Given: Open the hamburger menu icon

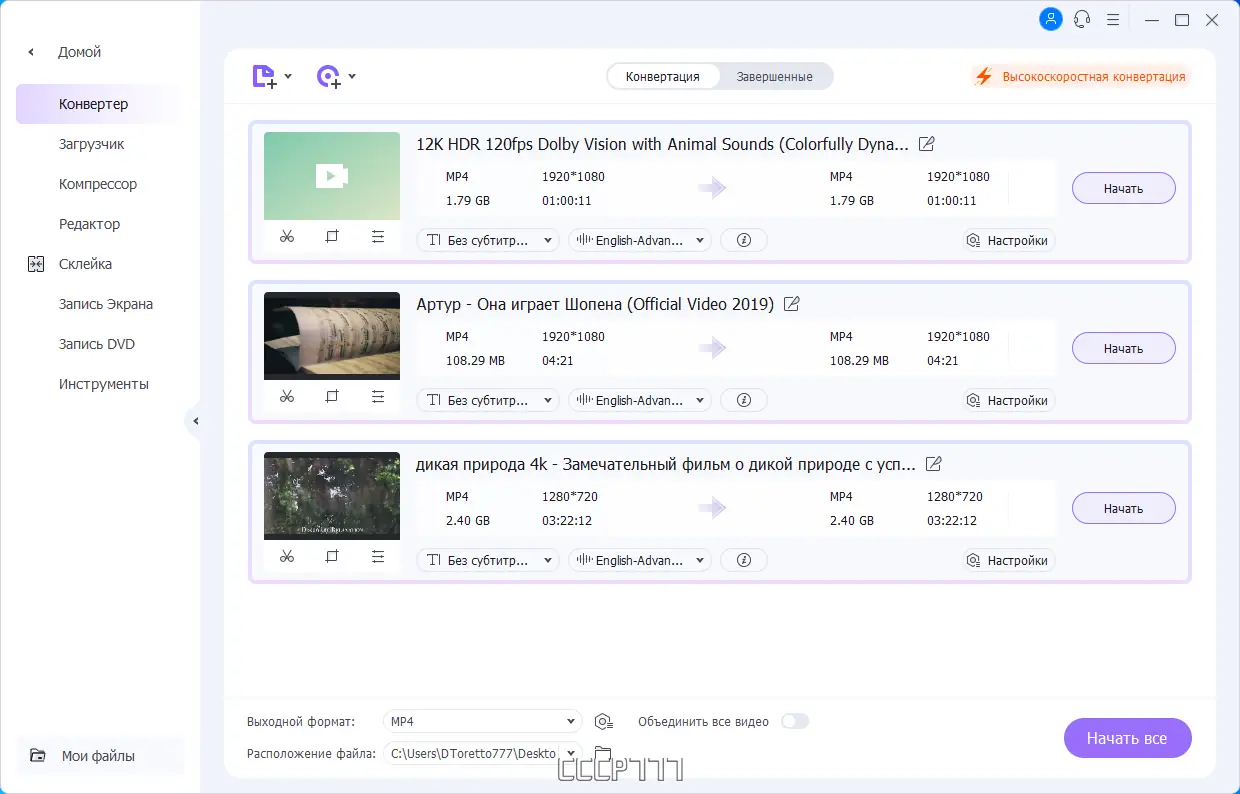Looking at the screenshot, I should coord(1113,19).
